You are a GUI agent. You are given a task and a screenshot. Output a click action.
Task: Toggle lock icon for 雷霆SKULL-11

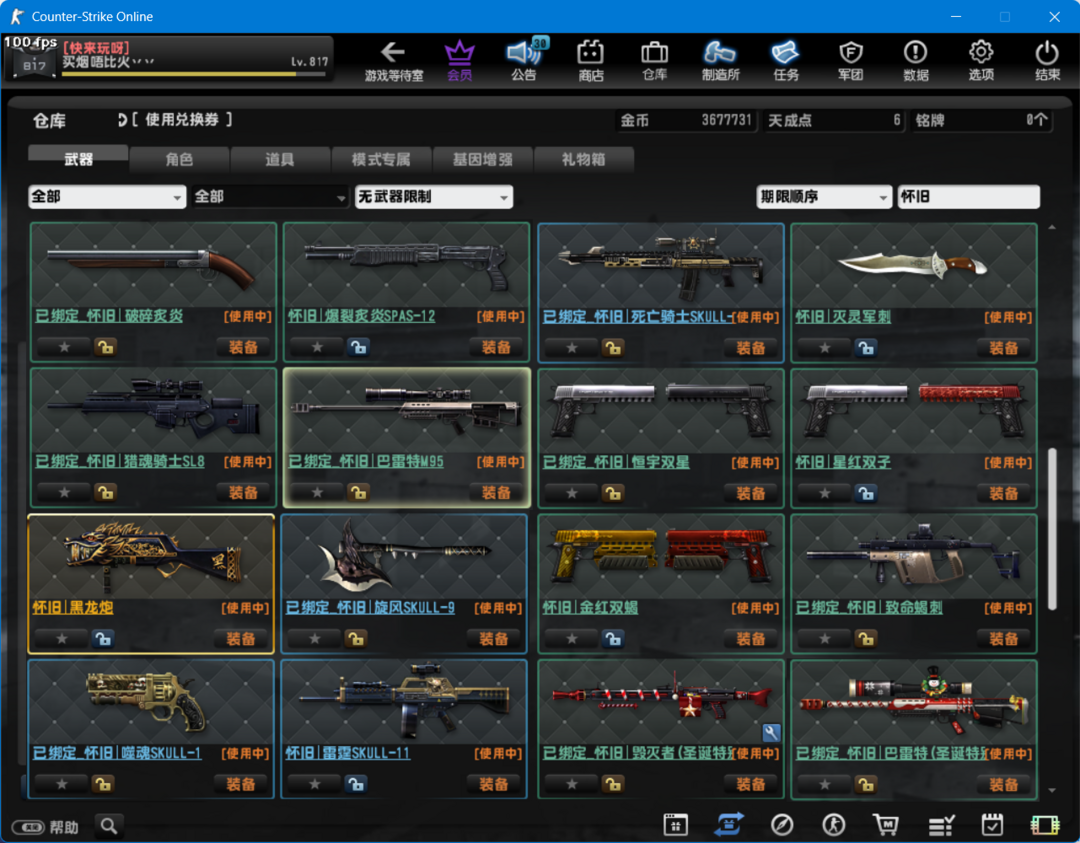[355, 784]
